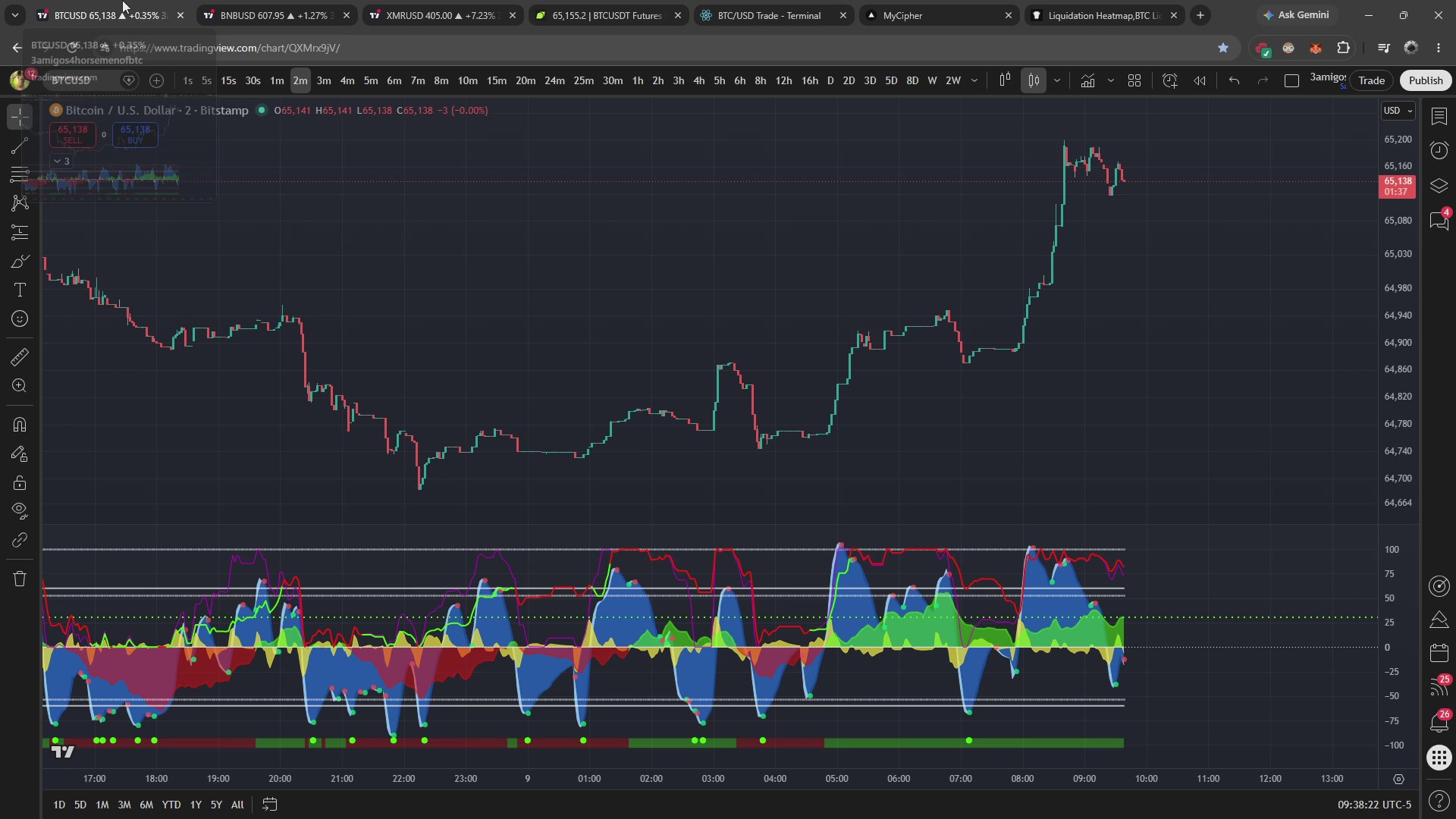Open the emoji and icons tool
The width and height of the screenshot is (1456, 819).
coord(20,319)
